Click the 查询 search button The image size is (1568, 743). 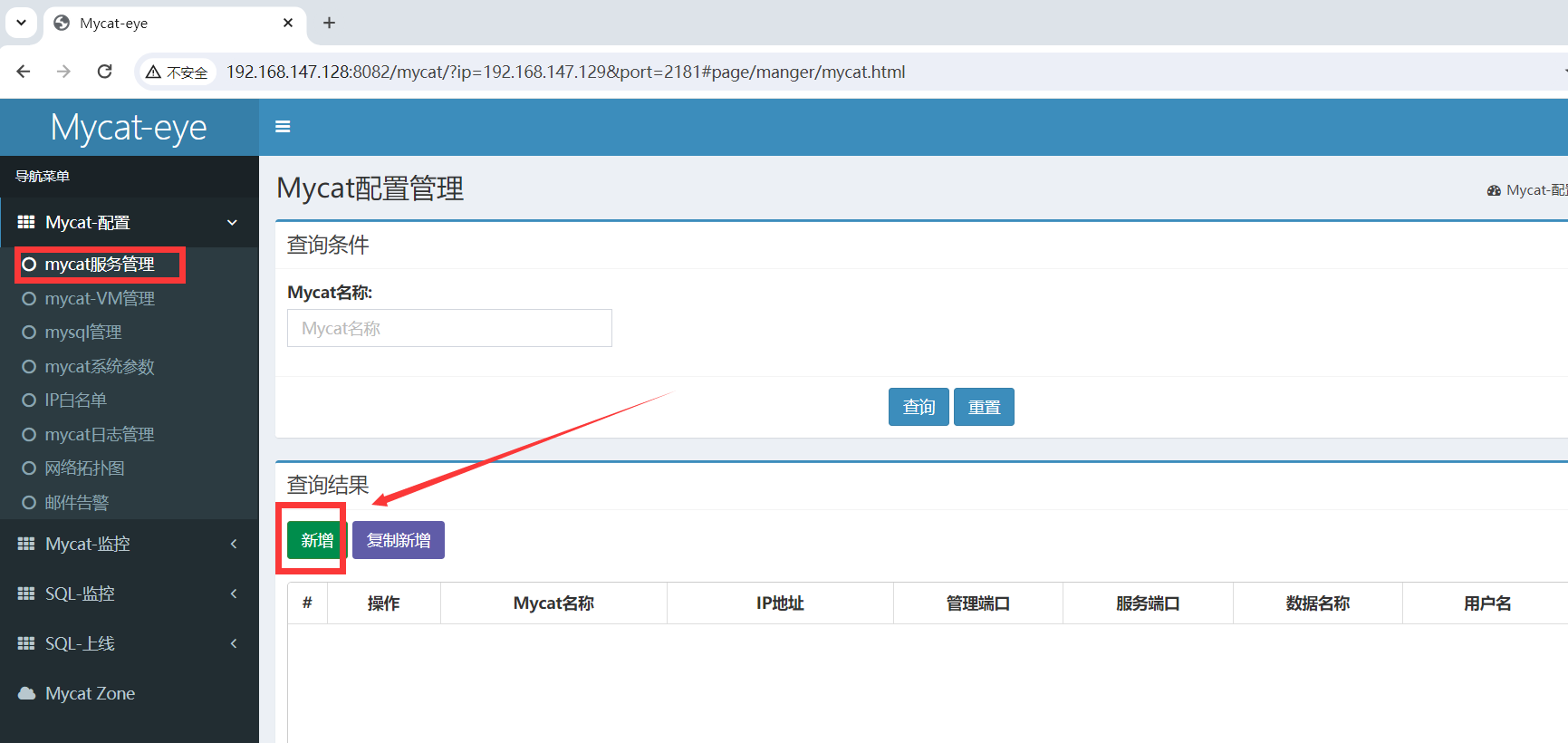pyautogui.click(x=919, y=407)
